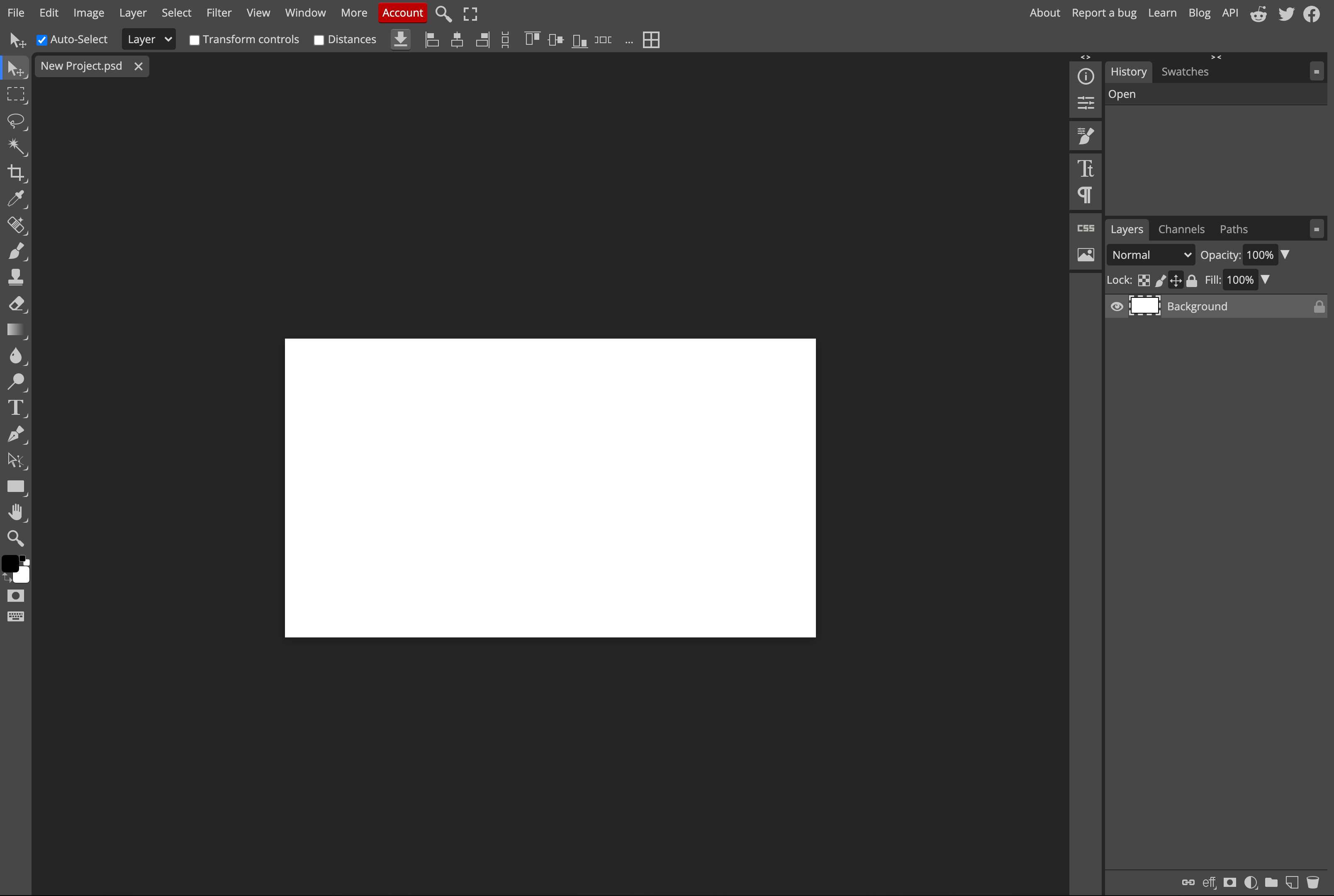Viewport: 1334px width, 896px height.
Task: Collapse the side icon column arrows
Action: coord(1086,57)
